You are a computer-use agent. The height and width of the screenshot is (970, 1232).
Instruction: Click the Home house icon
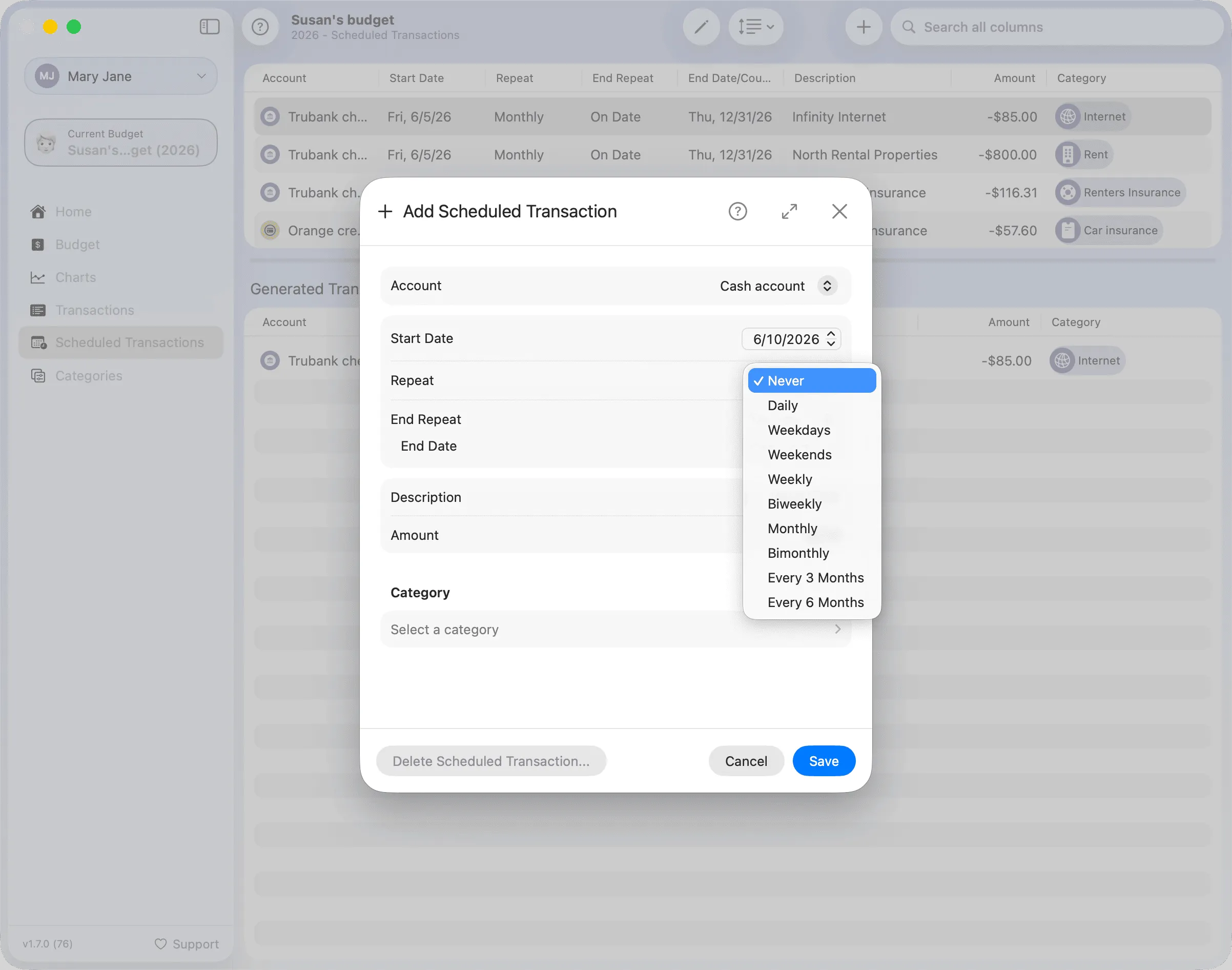tap(38, 212)
